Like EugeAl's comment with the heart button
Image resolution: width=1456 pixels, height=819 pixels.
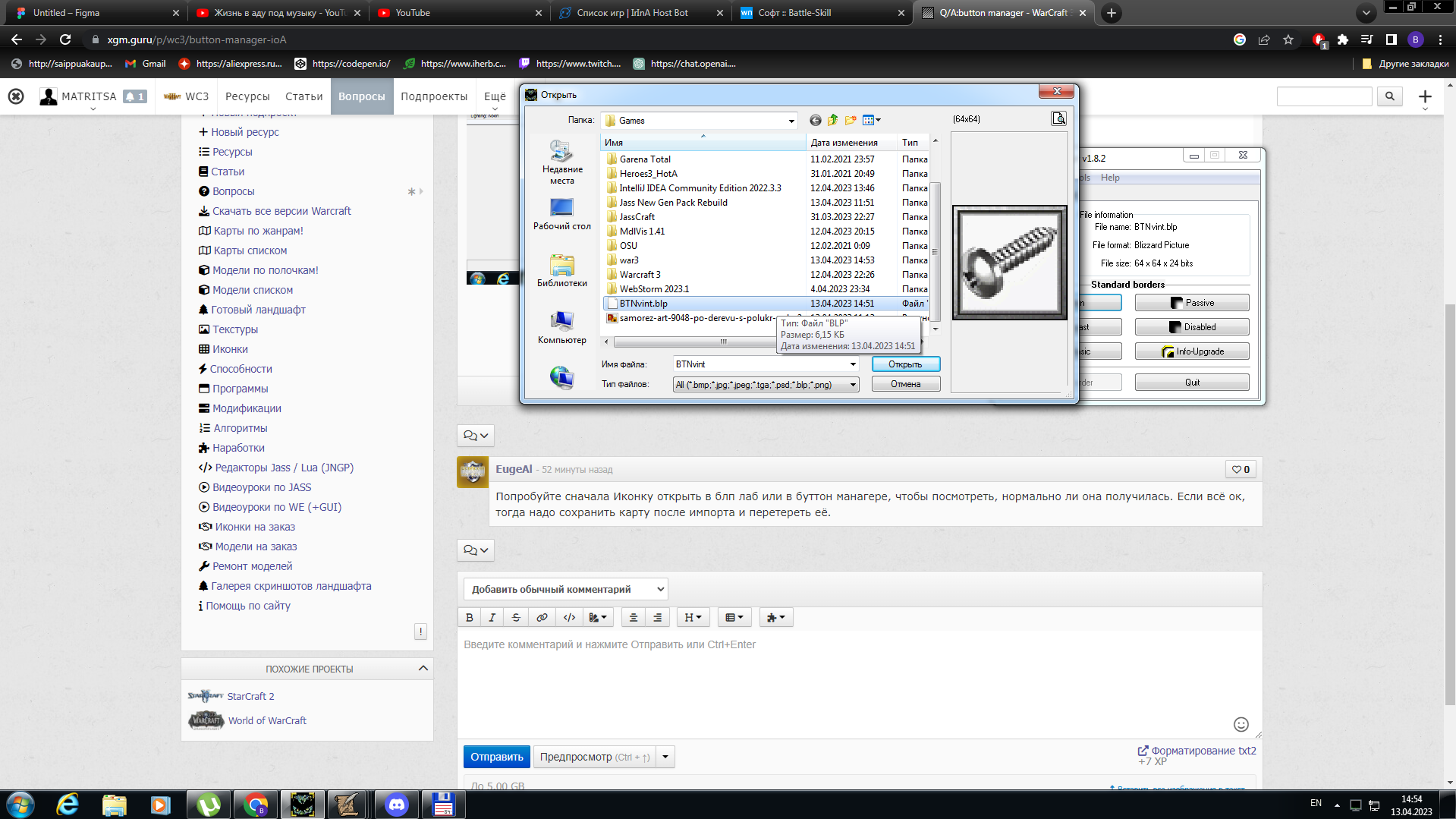[1241, 470]
